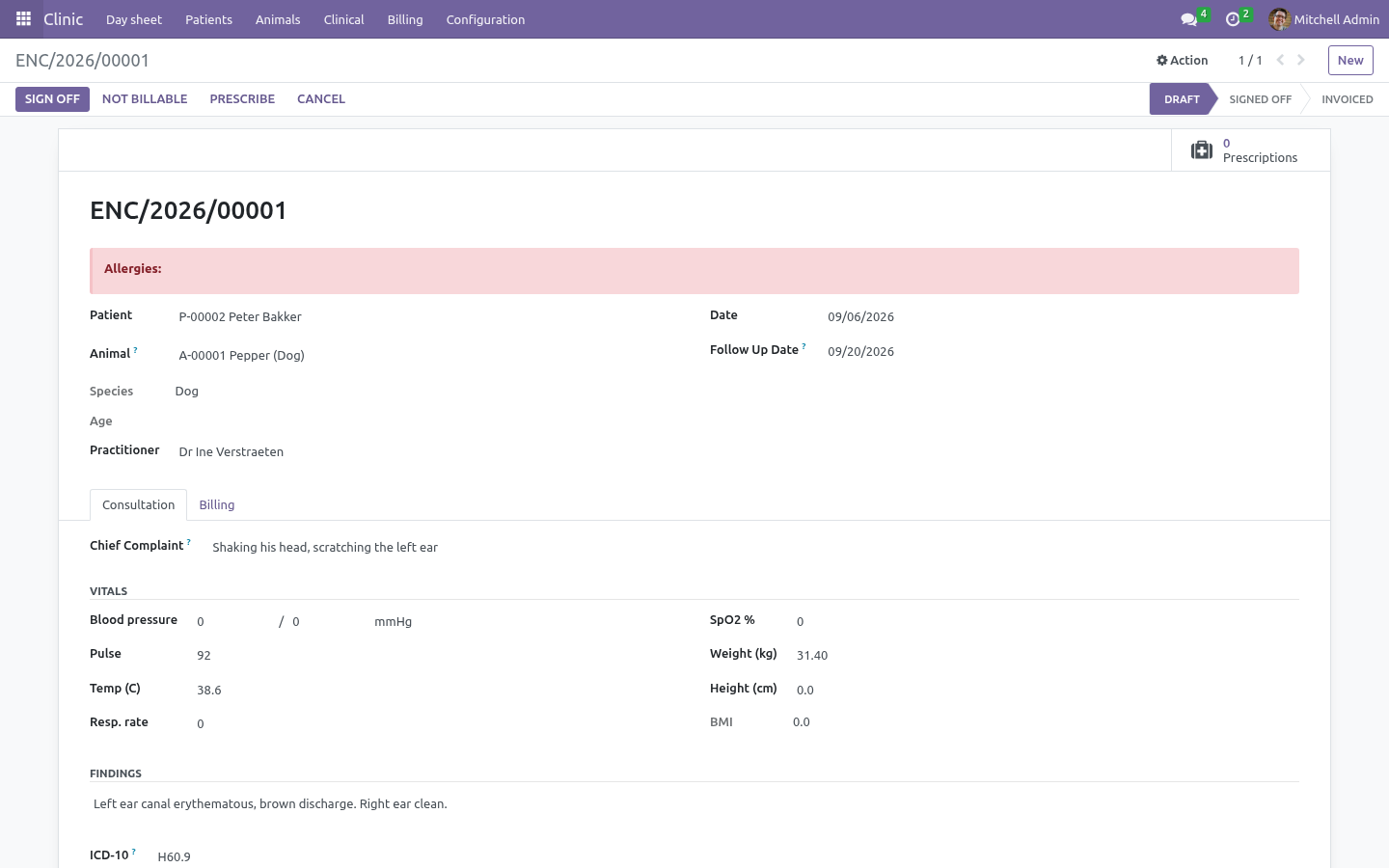This screenshot has width=1389, height=868.
Task: Open the discuss conversations icon
Action: click(x=1189, y=19)
